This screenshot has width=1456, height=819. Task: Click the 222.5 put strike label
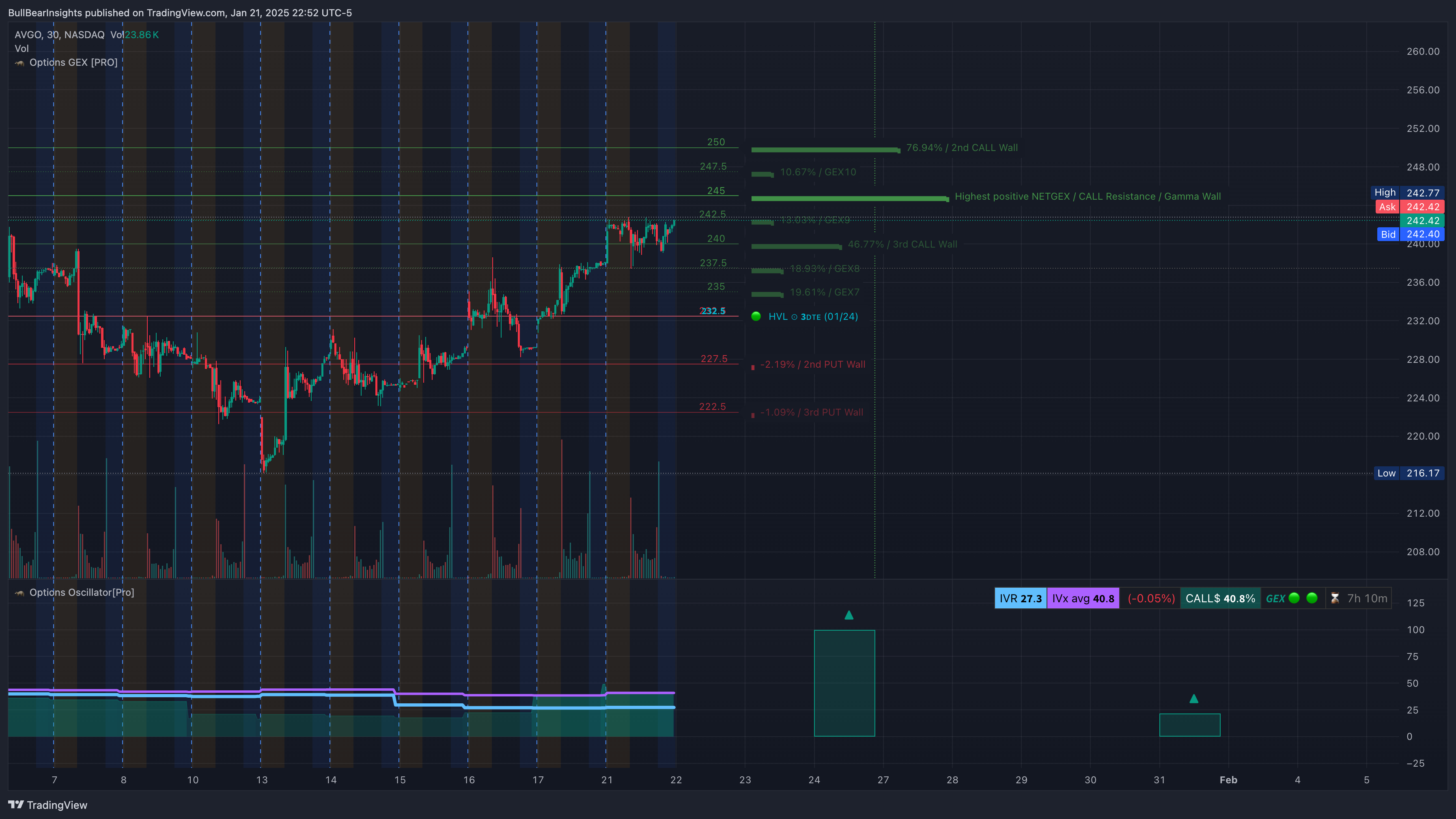(712, 407)
